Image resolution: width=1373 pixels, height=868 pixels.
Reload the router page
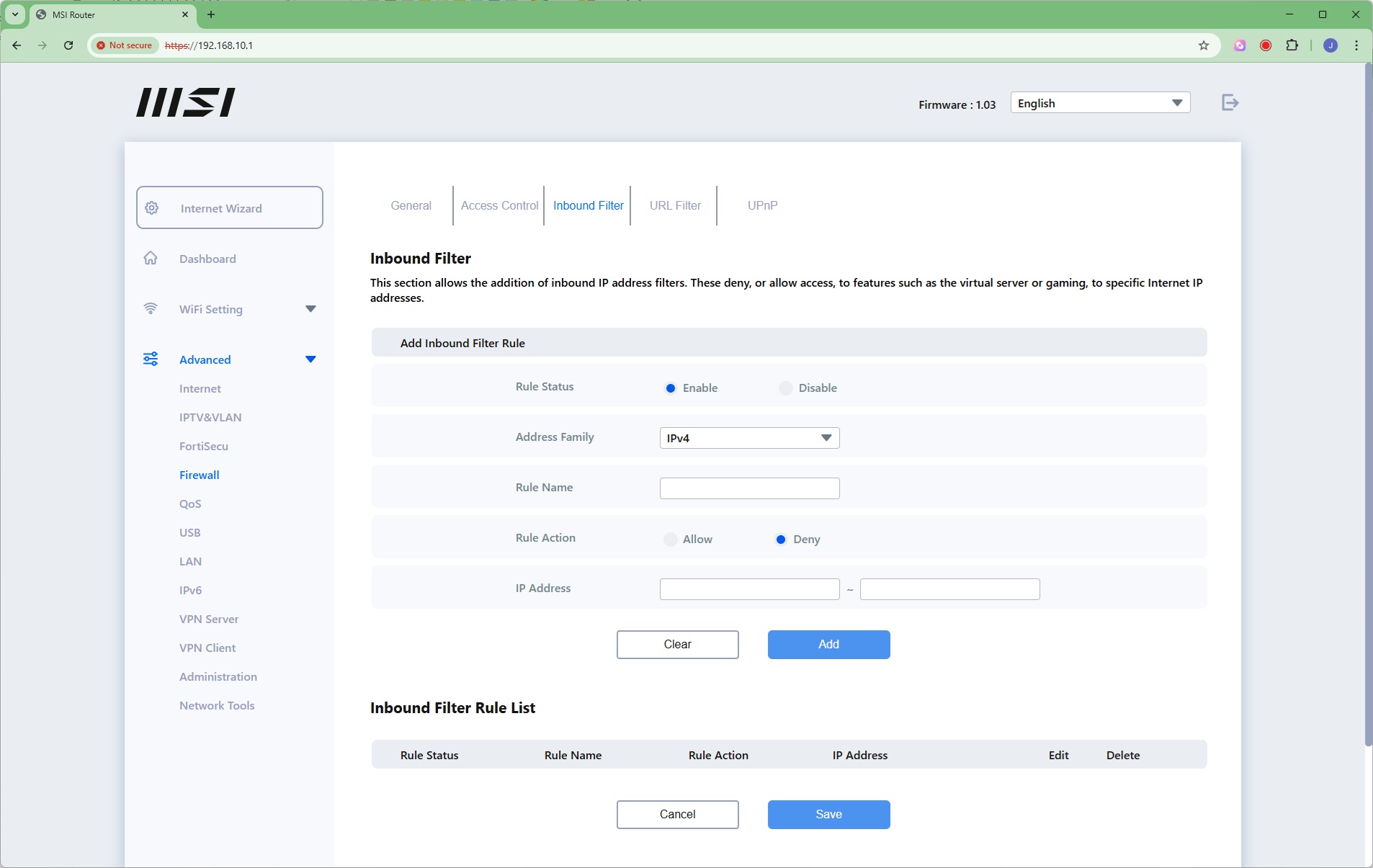[x=68, y=45]
